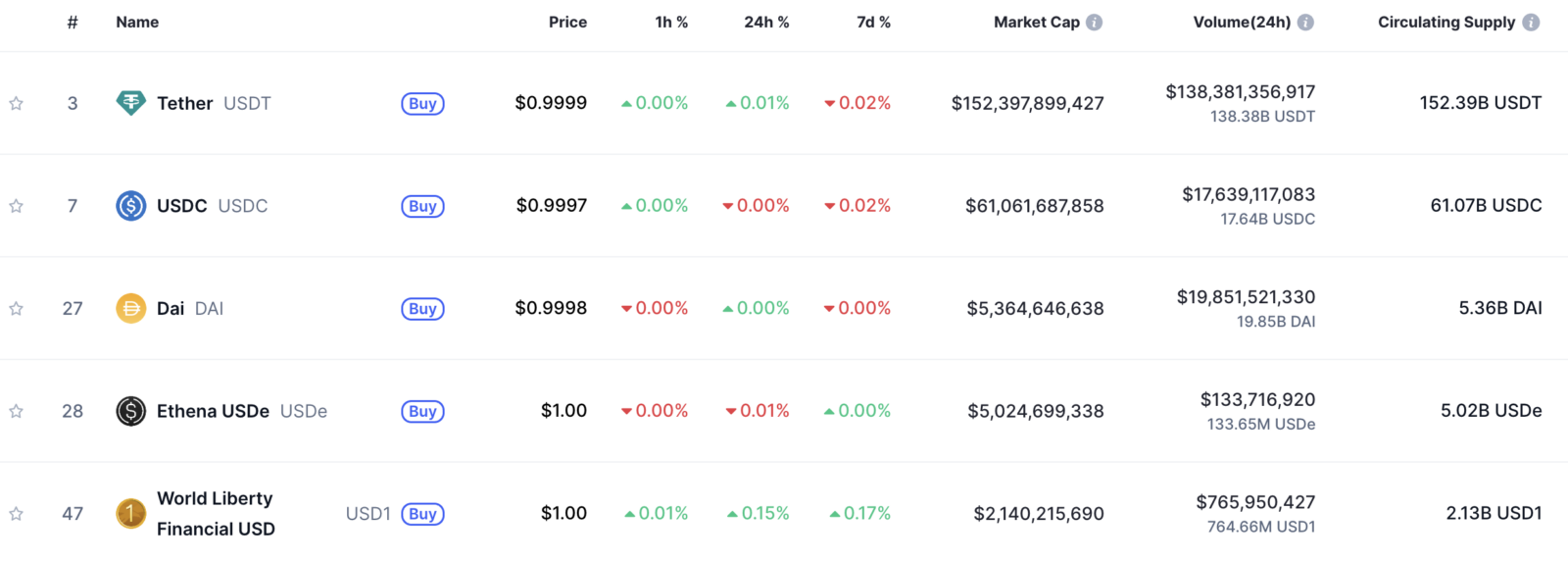The height and width of the screenshot is (562, 1568).
Task: Click the Buy button for Dai
Action: (422, 308)
